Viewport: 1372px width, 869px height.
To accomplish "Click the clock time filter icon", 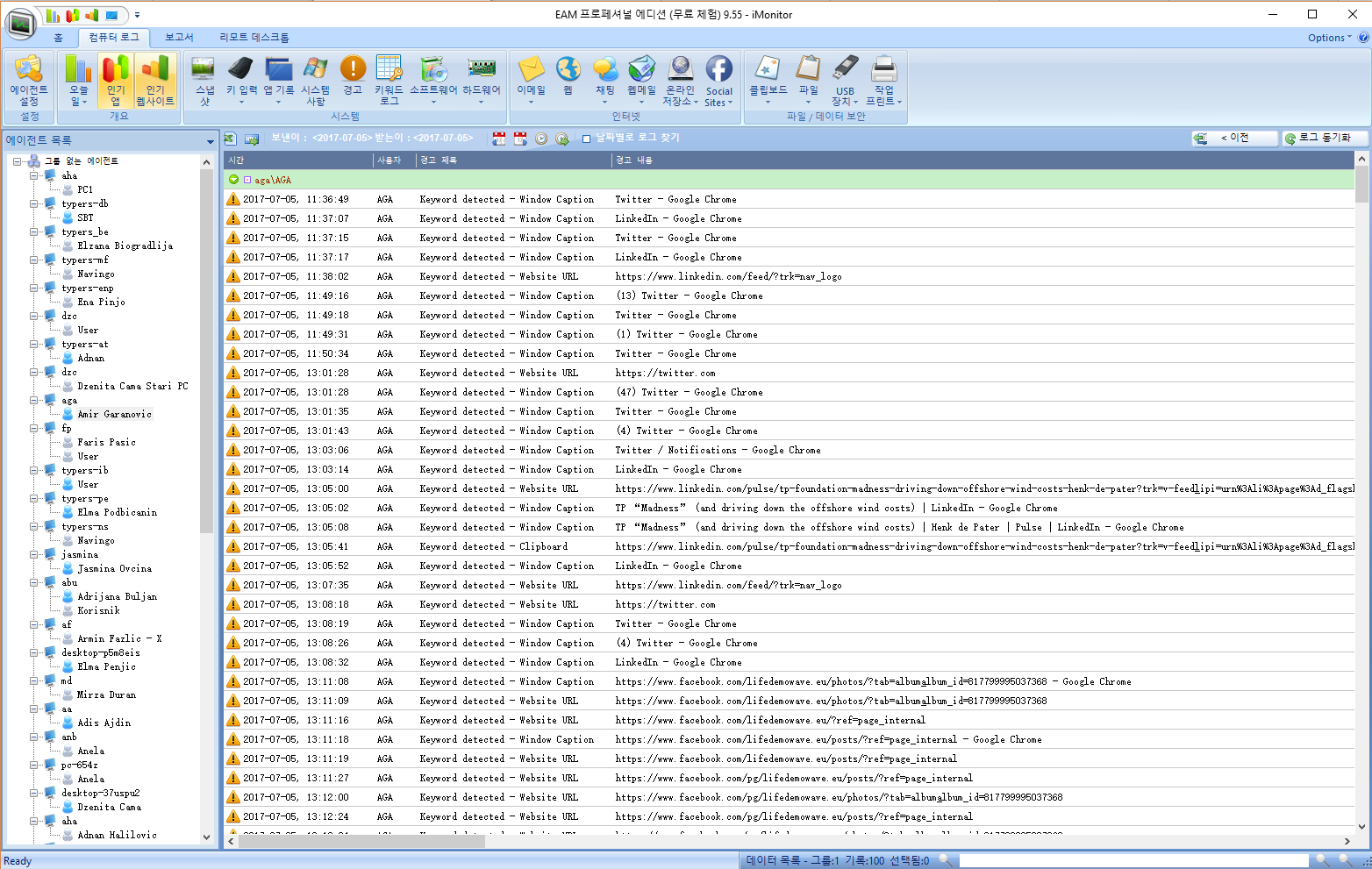I will (x=541, y=139).
